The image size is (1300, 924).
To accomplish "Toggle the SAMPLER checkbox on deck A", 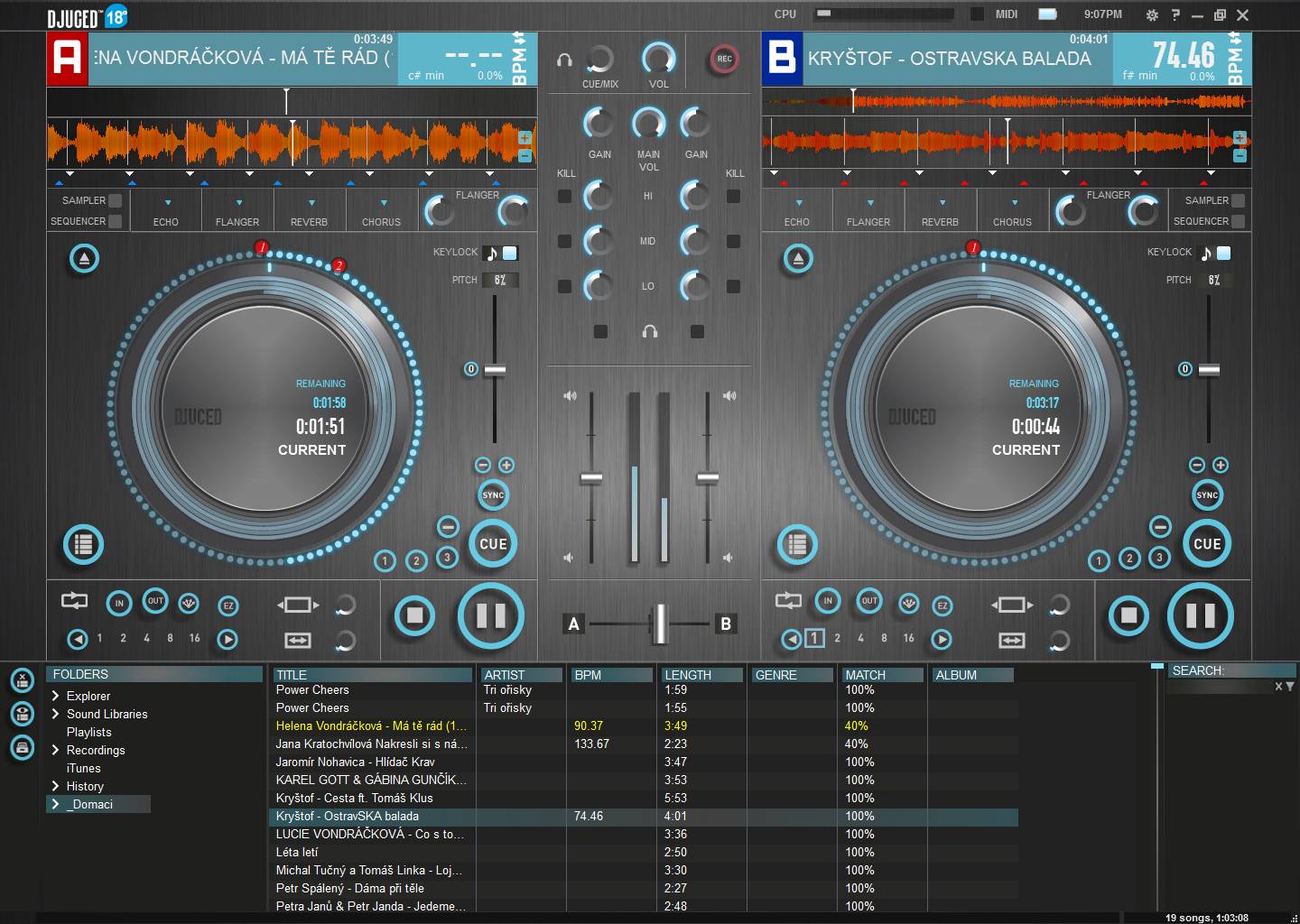I will tap(115, 200).
